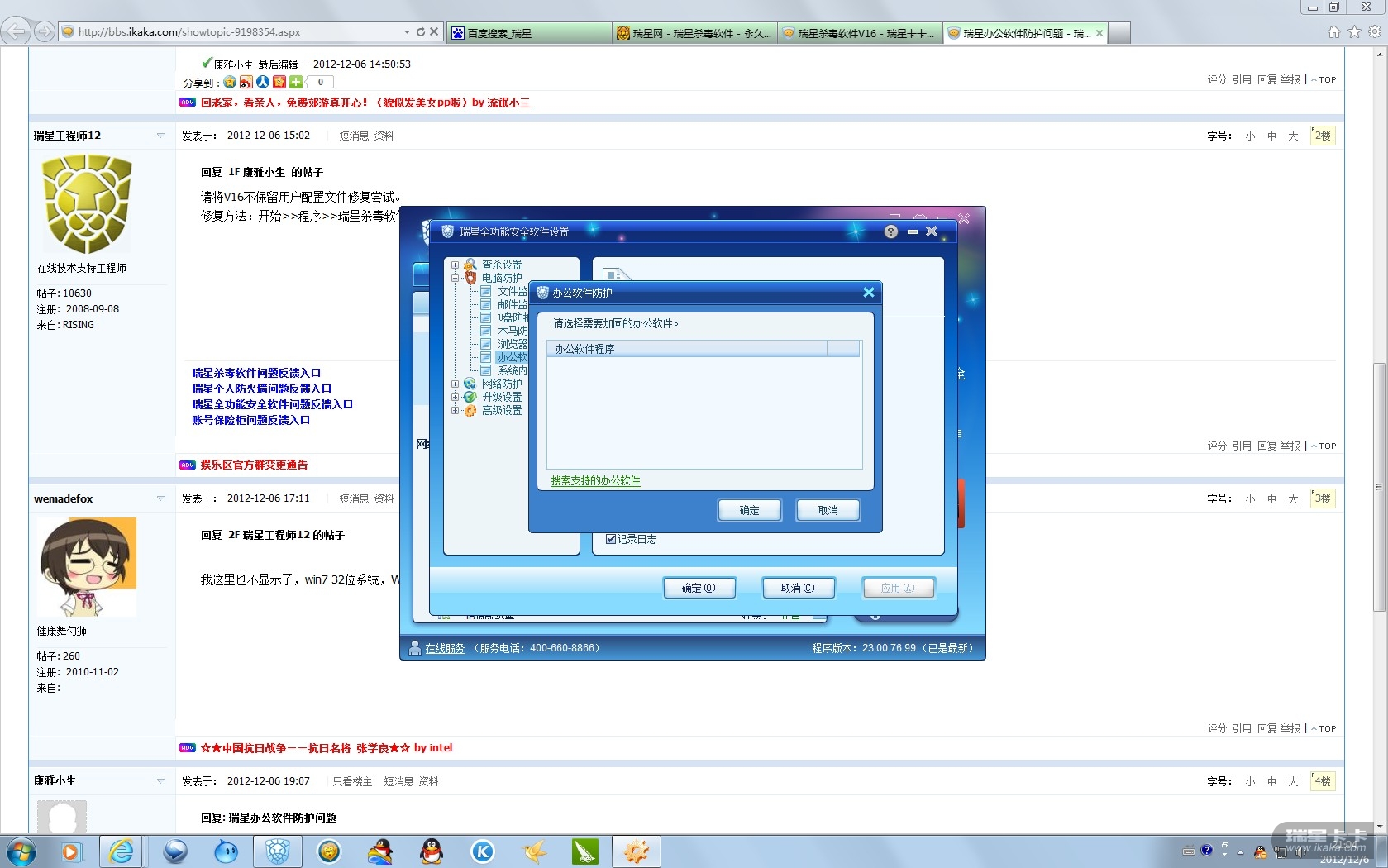Click the 办公软件程序 column header

tap(687, 349)
